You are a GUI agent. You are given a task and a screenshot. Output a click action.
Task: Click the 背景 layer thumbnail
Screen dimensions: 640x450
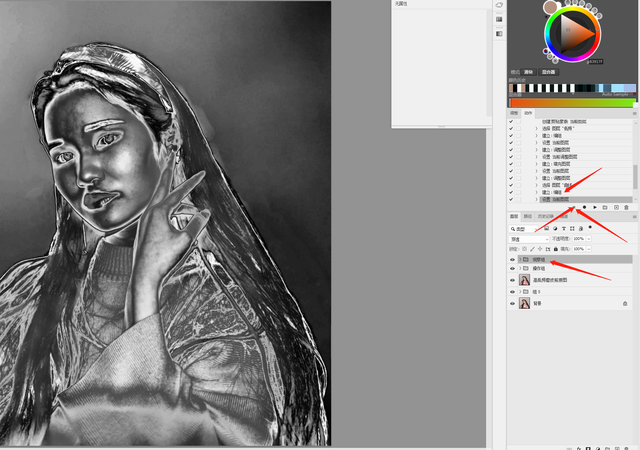tap(524, 303)
